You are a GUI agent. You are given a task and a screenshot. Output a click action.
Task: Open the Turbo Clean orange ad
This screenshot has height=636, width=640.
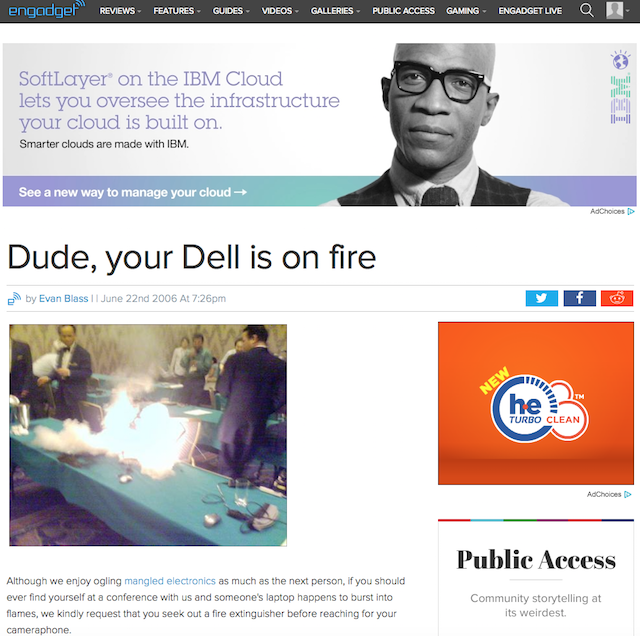pyautogui.click(x=536, y=403)
